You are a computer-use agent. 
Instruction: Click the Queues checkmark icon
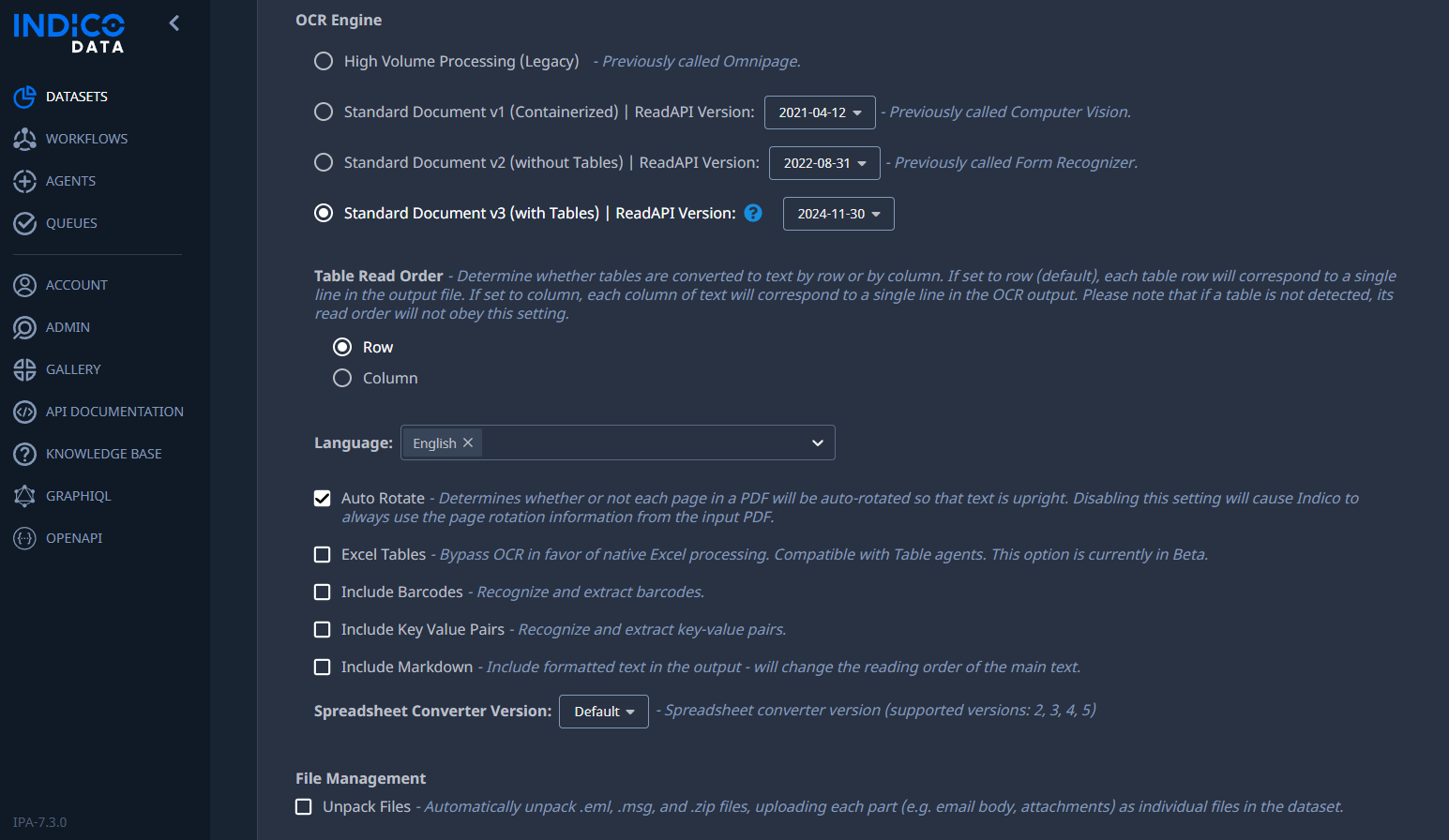tap(25, 223)
